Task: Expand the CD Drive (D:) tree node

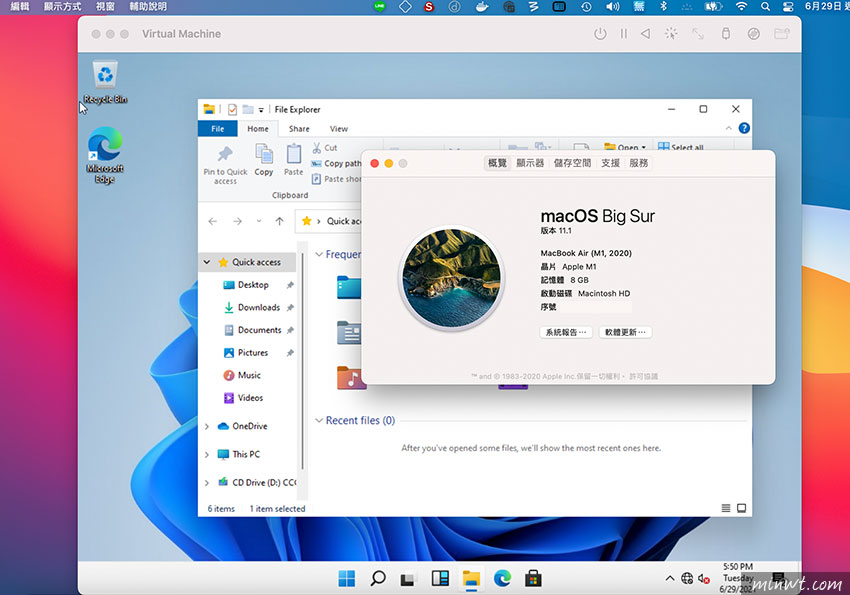Action: (207, 483)
